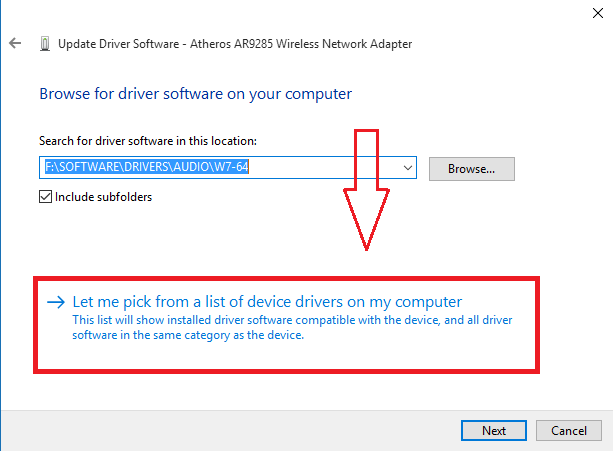
Task: Click the Next button
Action: click(494, 431)
